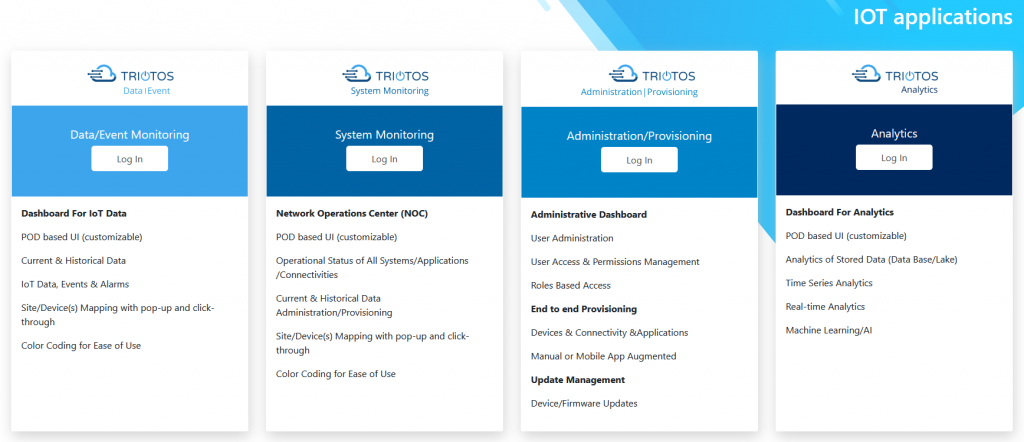This screenshot has width=1024, height=442.
Task: Click 'Devices & Connectivity &Applications' line
Action: coord(609,332)
